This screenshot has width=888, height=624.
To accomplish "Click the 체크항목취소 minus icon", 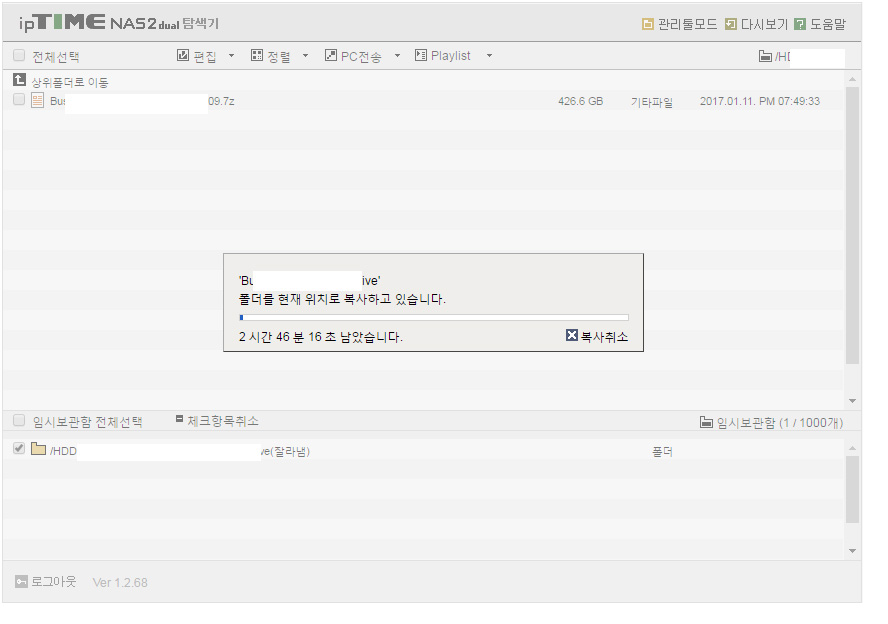I will [180, 419].
